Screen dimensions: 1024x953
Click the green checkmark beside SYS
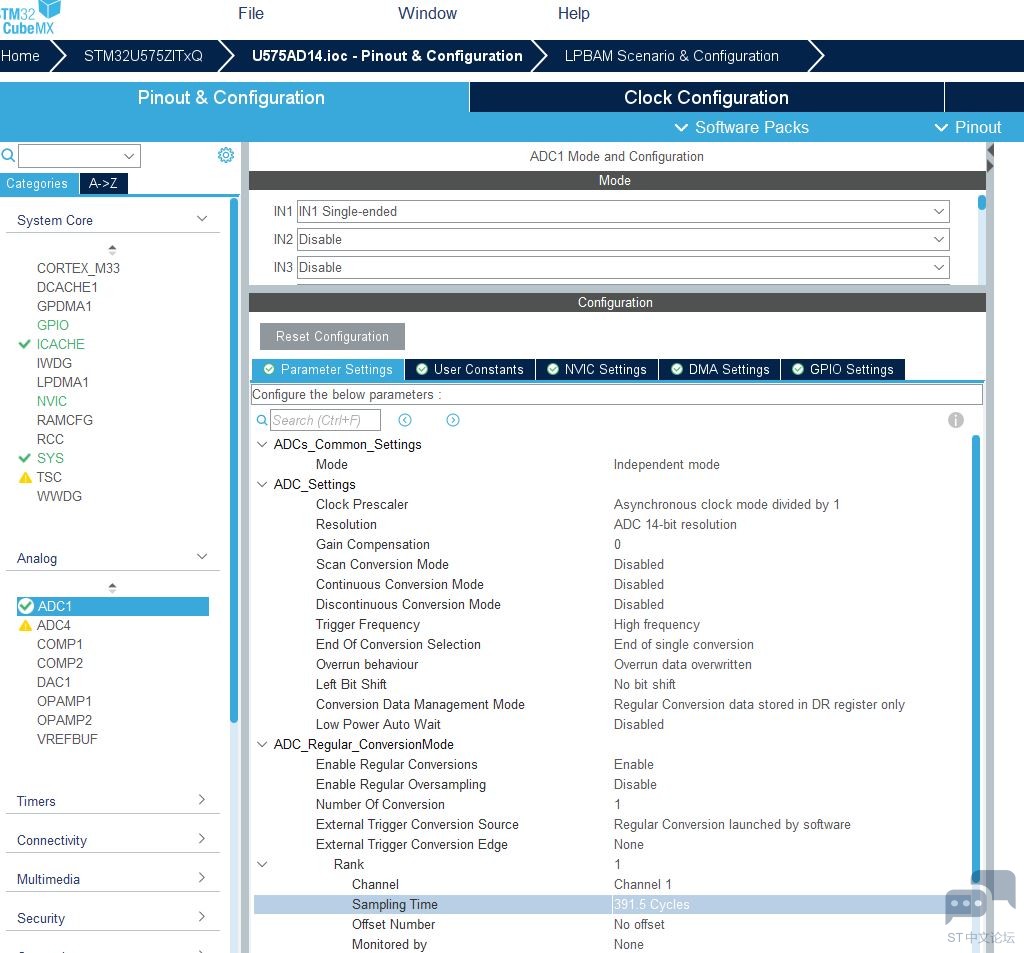point(25,458)
